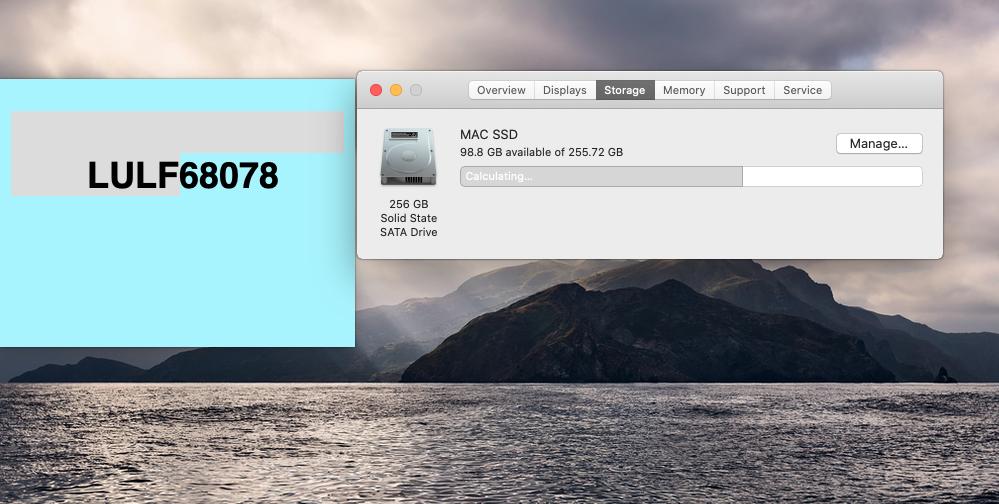This screenshot has width=999, height=504.
Task: Go to the Service tab
Action: pos(803,90)
